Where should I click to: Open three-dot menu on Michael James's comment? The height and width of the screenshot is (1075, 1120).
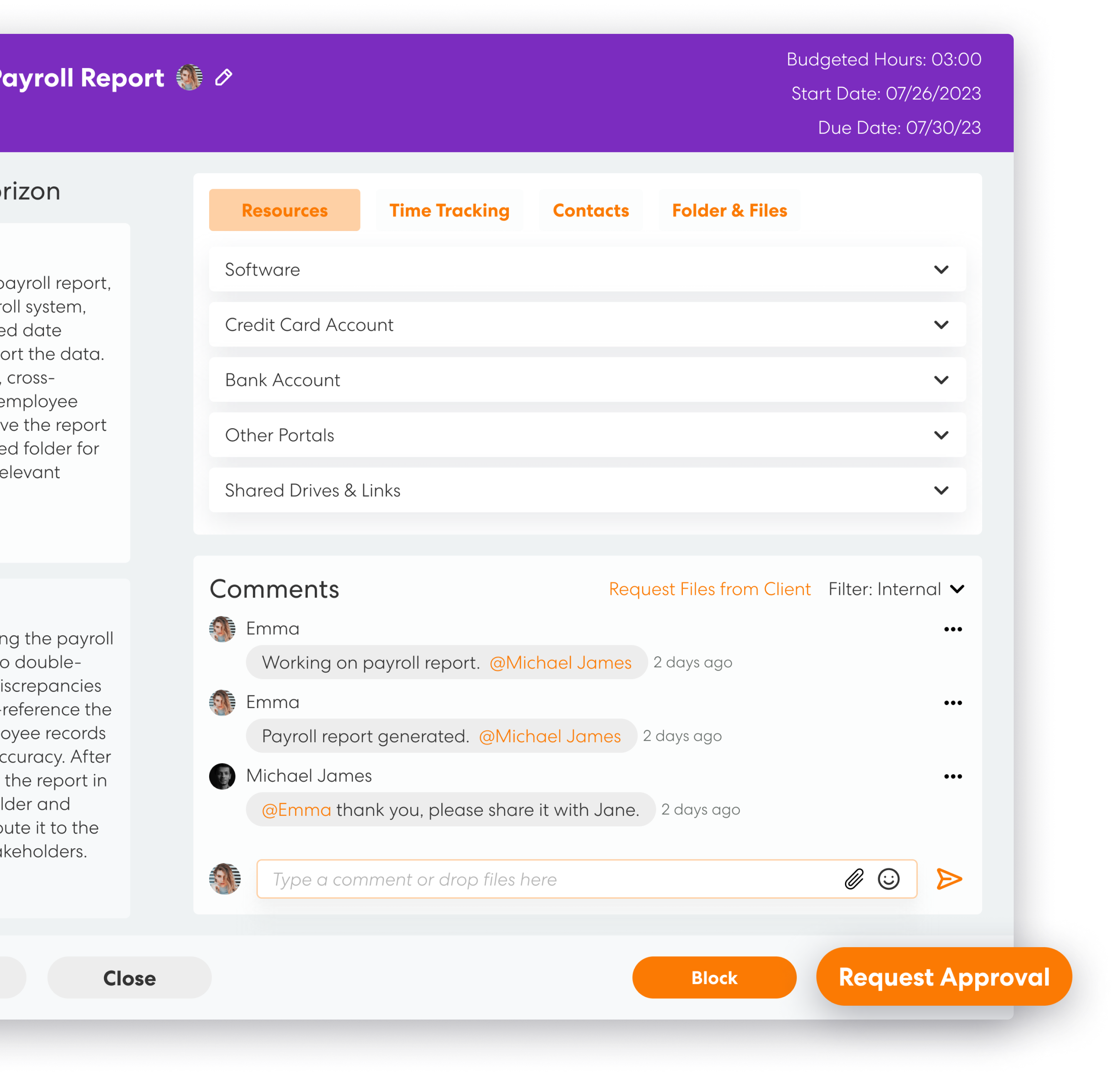pos(952,777)
